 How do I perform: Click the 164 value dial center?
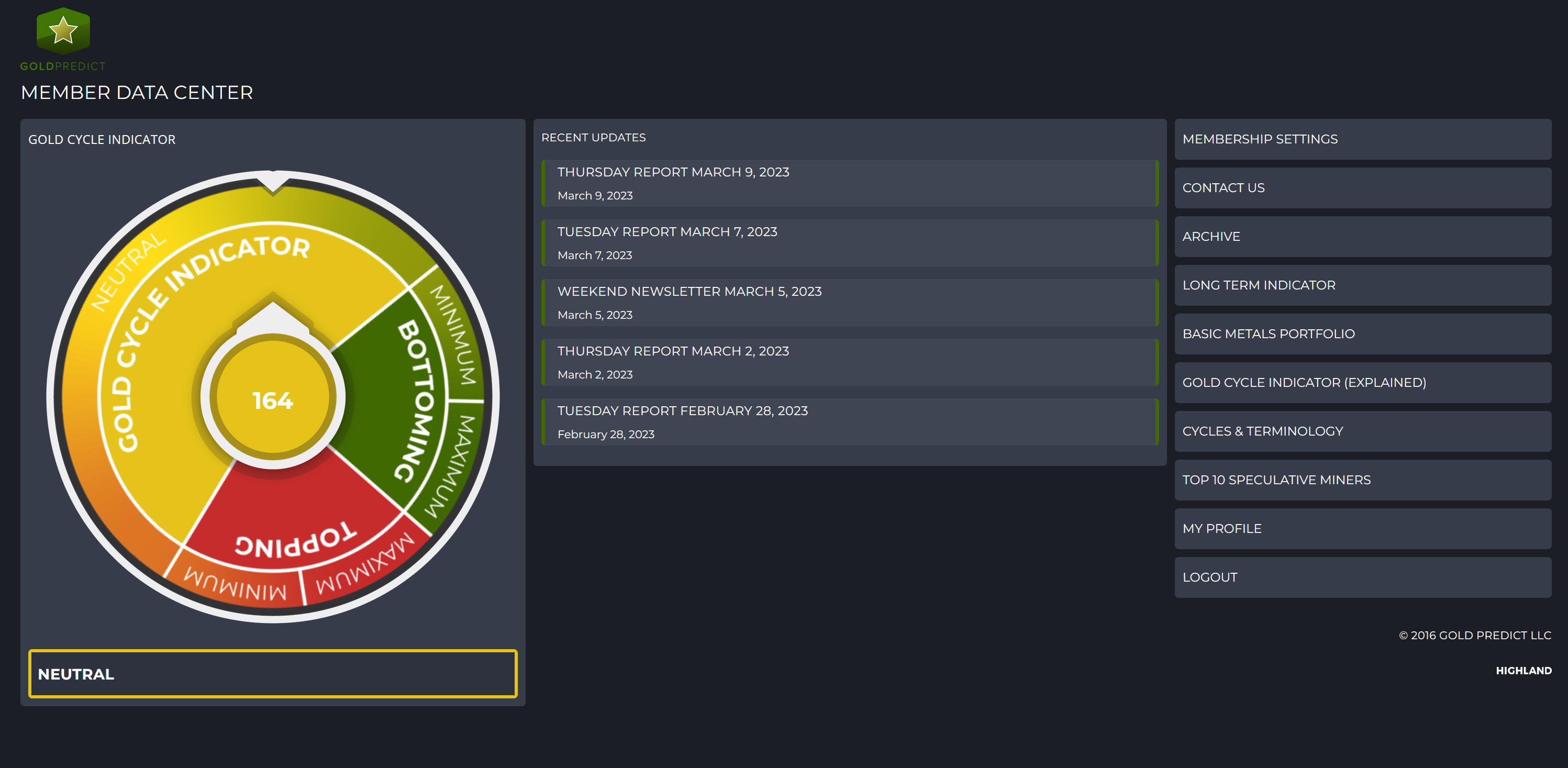[x=273, y=400]
